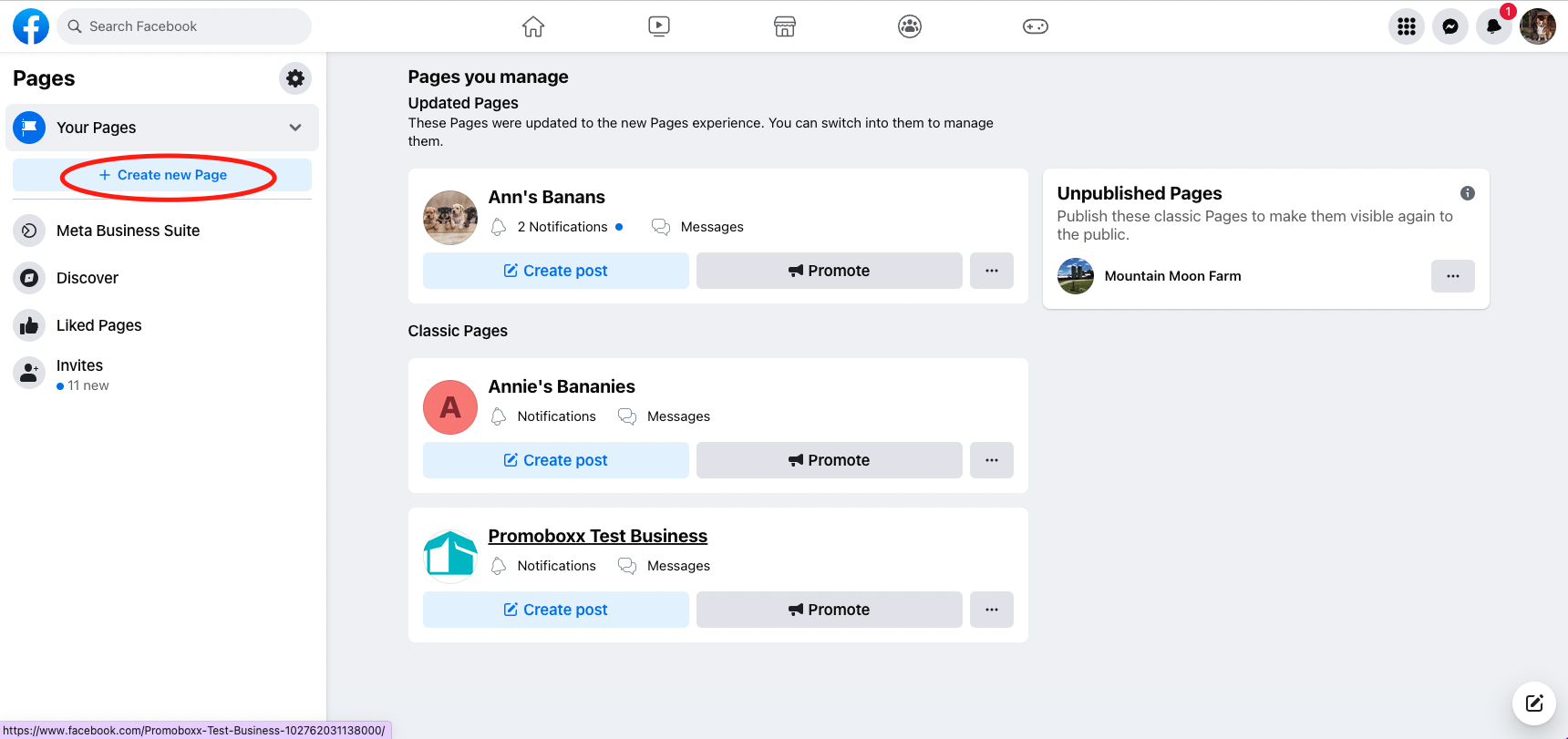The height and width of the screenshot is (739, 1568).
Task: Click Promoboxx Test Business logo
Action: pos(450,557)
